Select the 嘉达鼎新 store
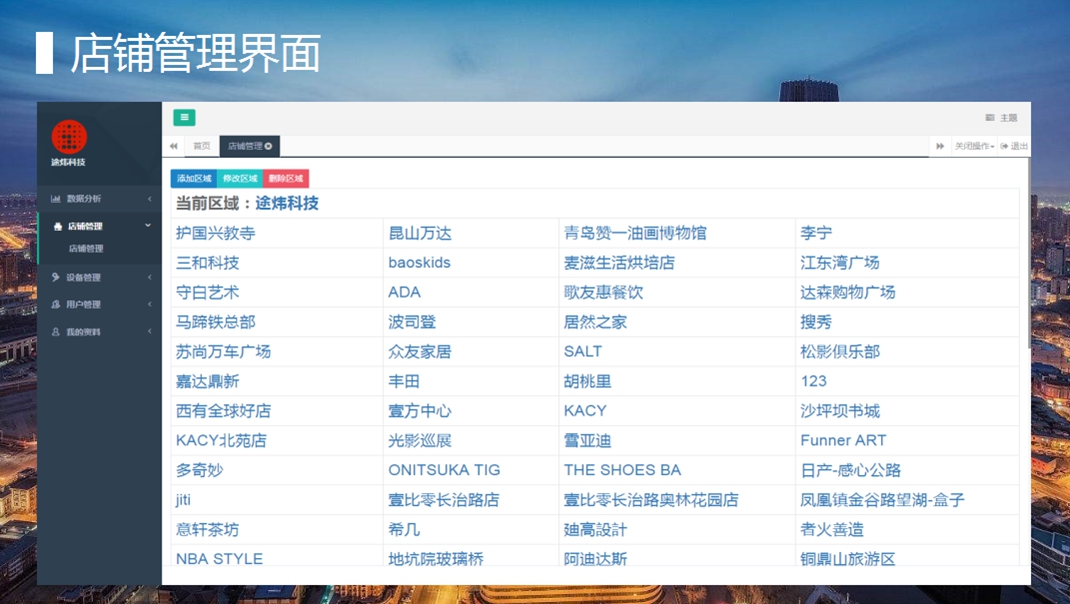The height and width of the screenshot is (604, 1070). [x=207, y=382]
